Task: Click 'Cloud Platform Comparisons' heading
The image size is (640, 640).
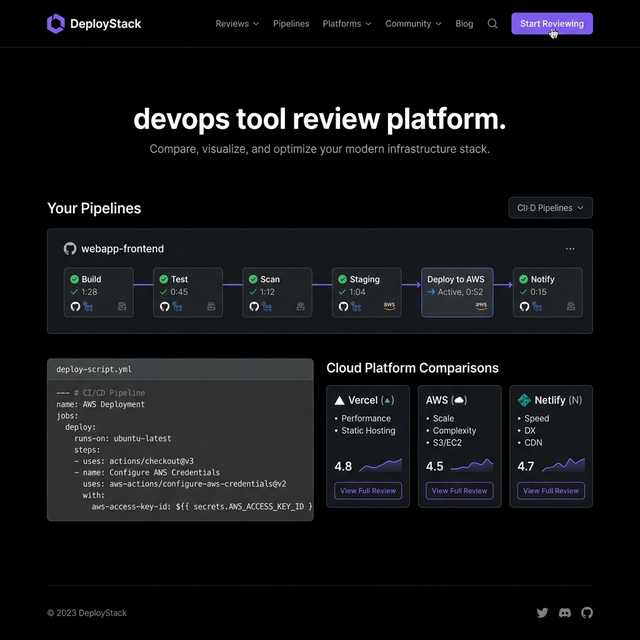Action: pos(412,368)
